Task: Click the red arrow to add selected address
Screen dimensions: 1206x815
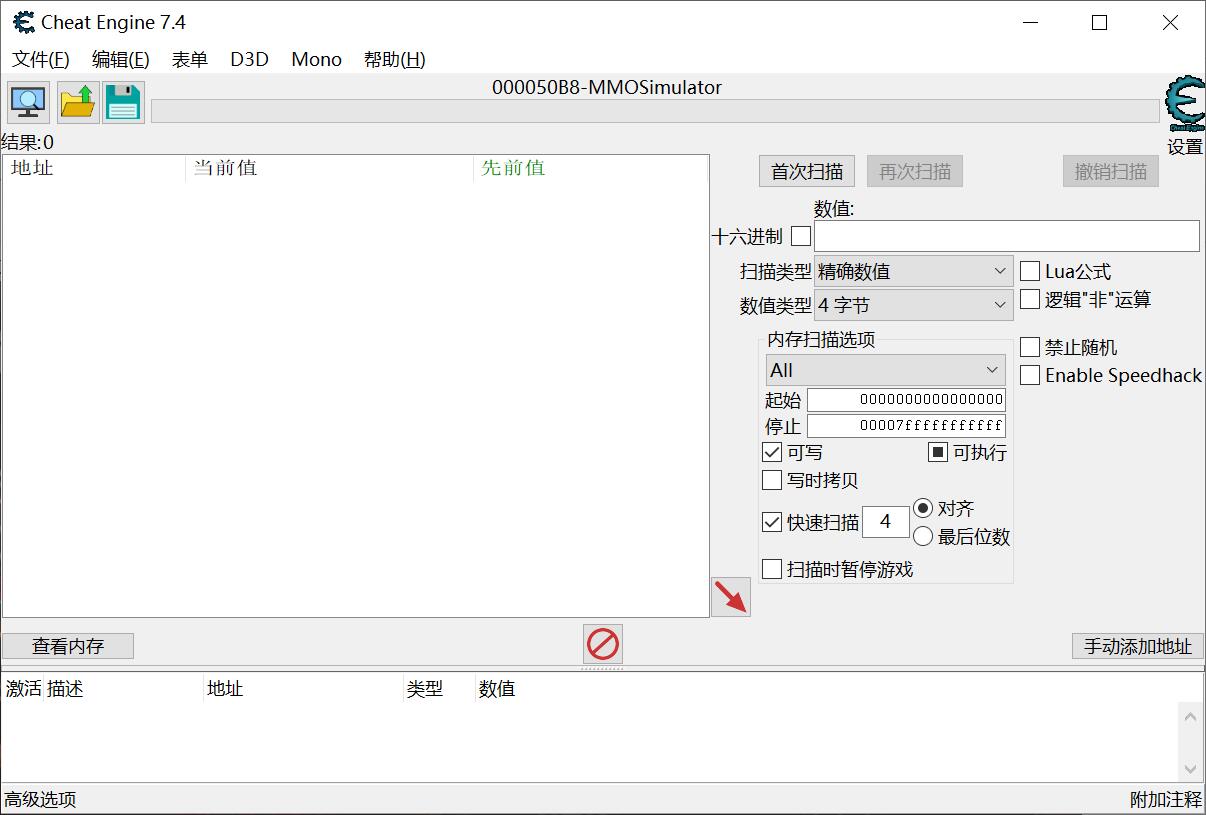Action: click(731, 597)
